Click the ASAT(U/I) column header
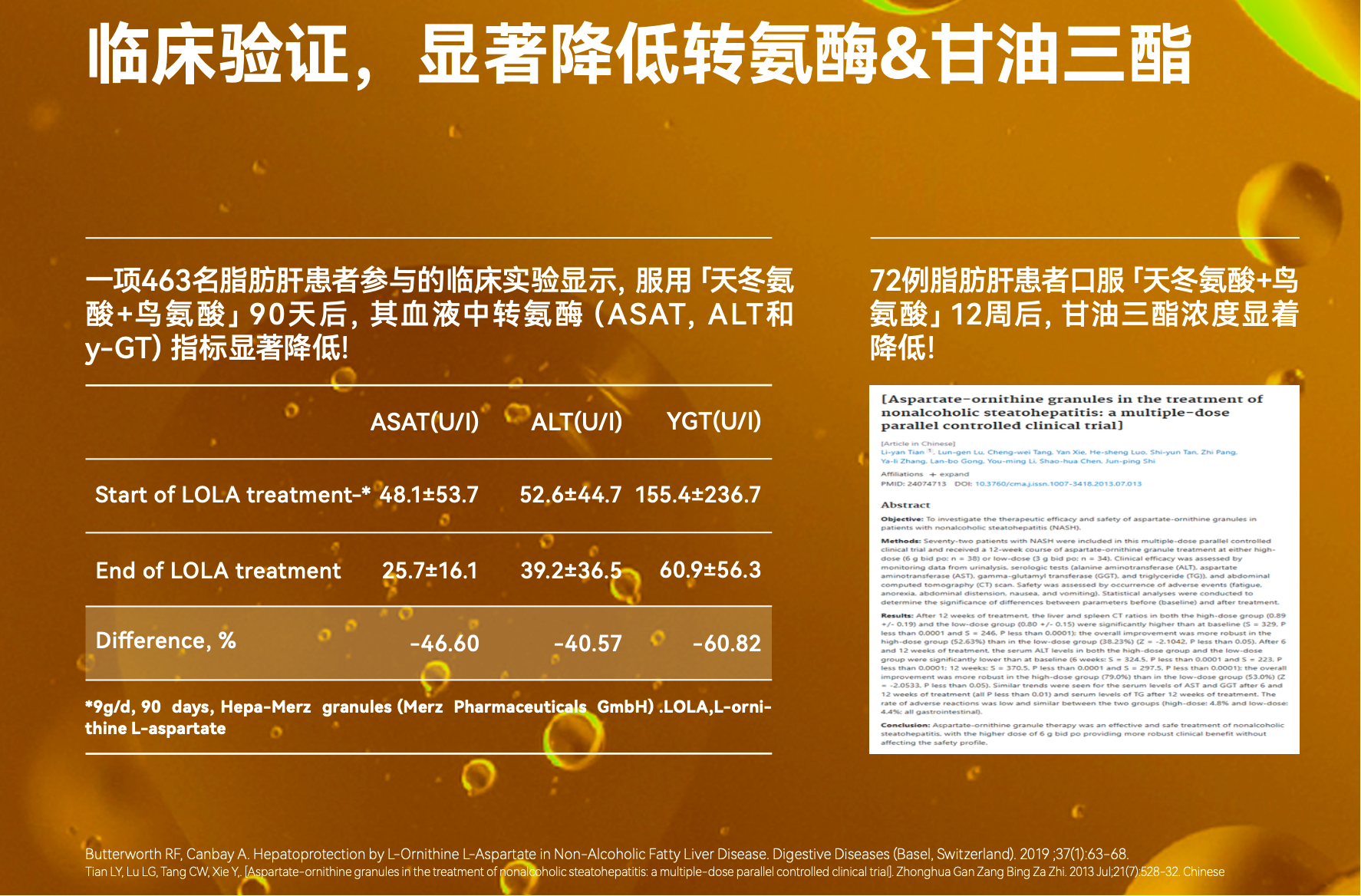This screenshot has height=896, width=1361. pyautogui.click(x=424, y=422)
